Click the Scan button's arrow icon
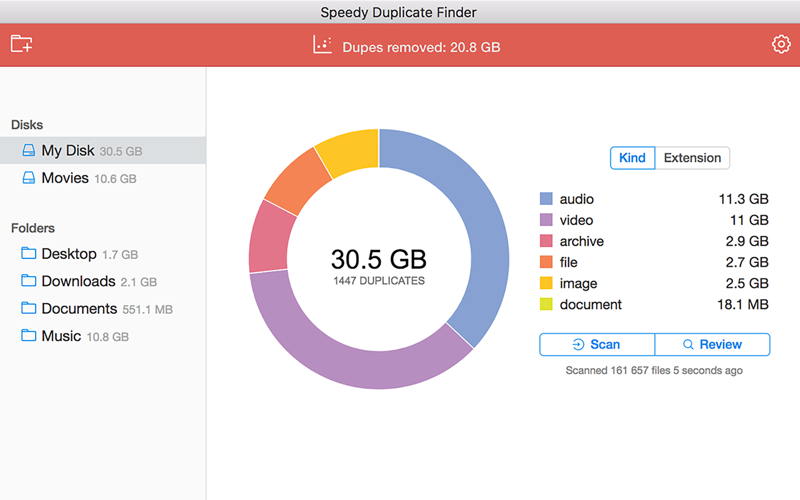The width and height of the screenshot is (800, 500). click(x=578, y=344)
